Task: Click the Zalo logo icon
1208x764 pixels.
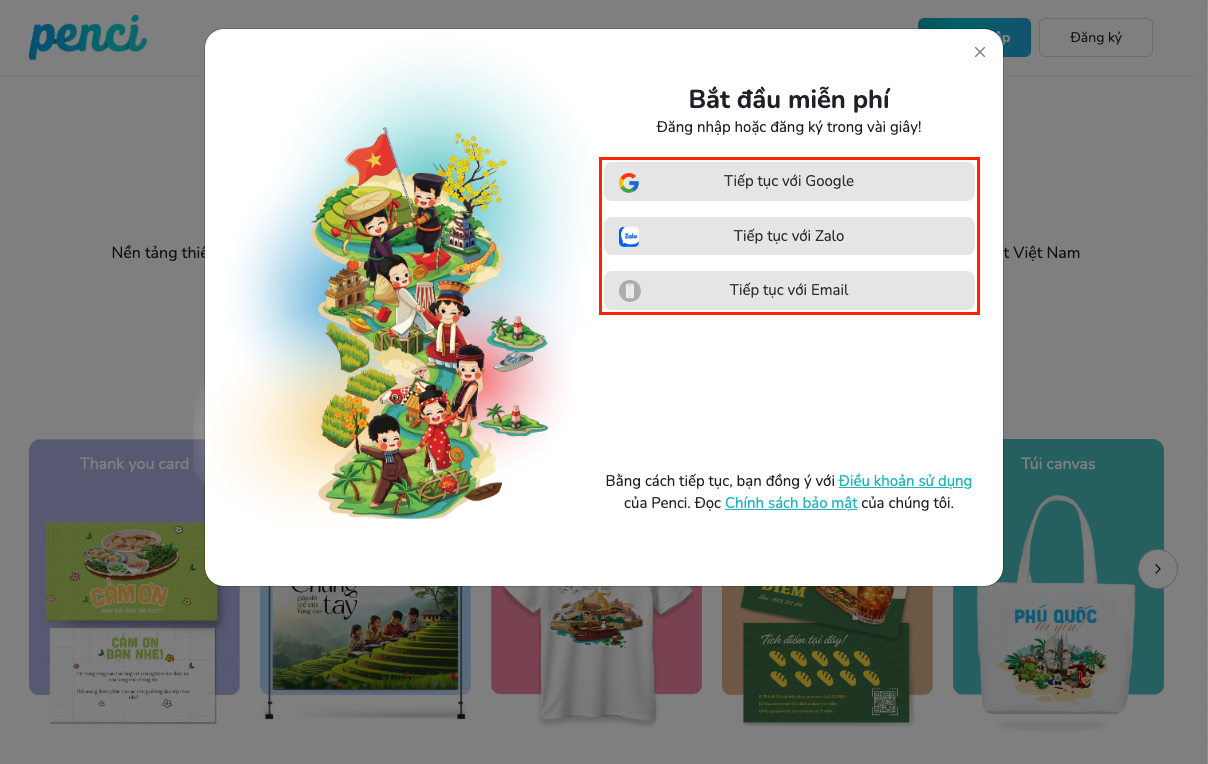Action: [629, 236]
